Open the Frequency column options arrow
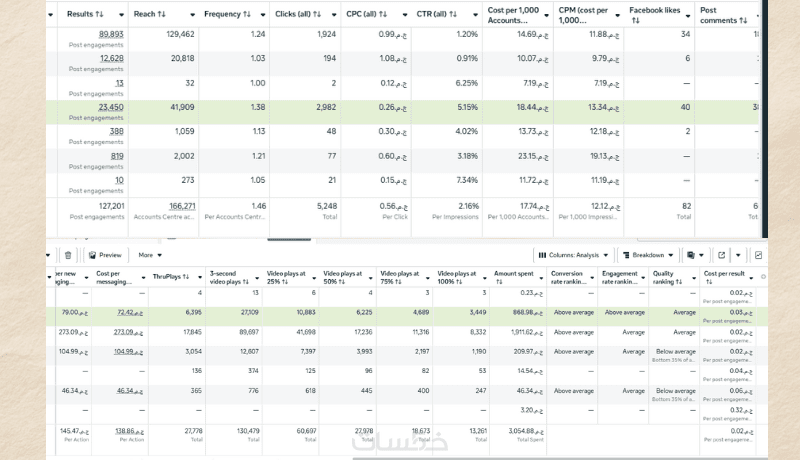This screenshot has width=800, height=460. (x=263, y=15)
